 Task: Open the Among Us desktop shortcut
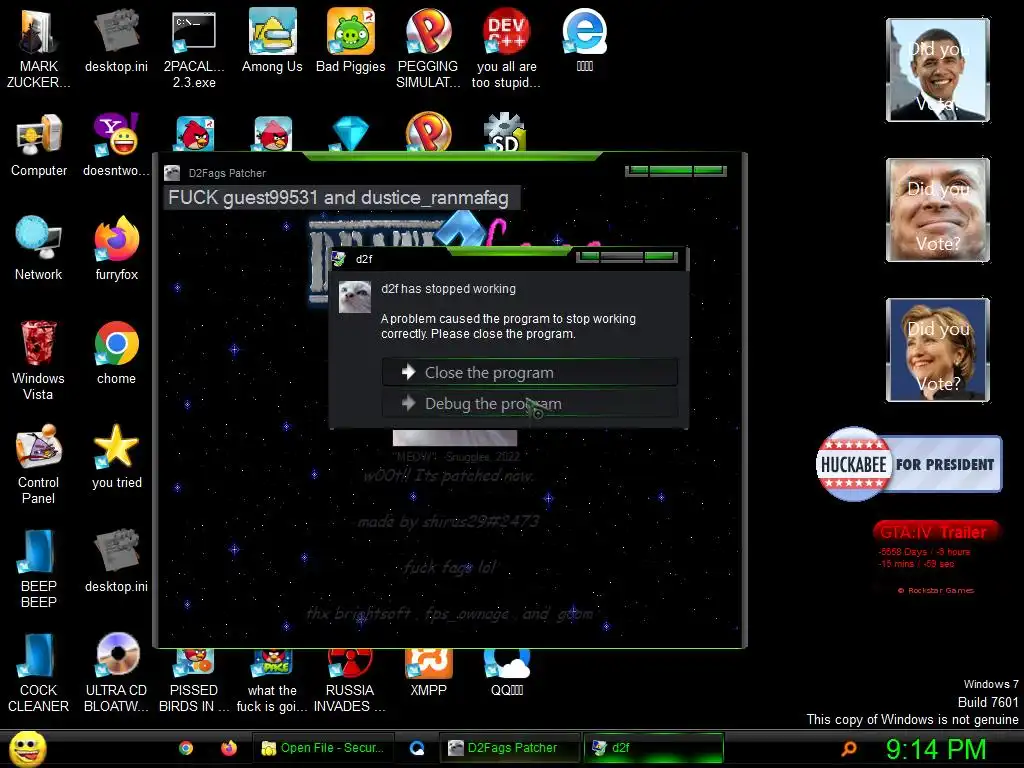pos(272,40)
